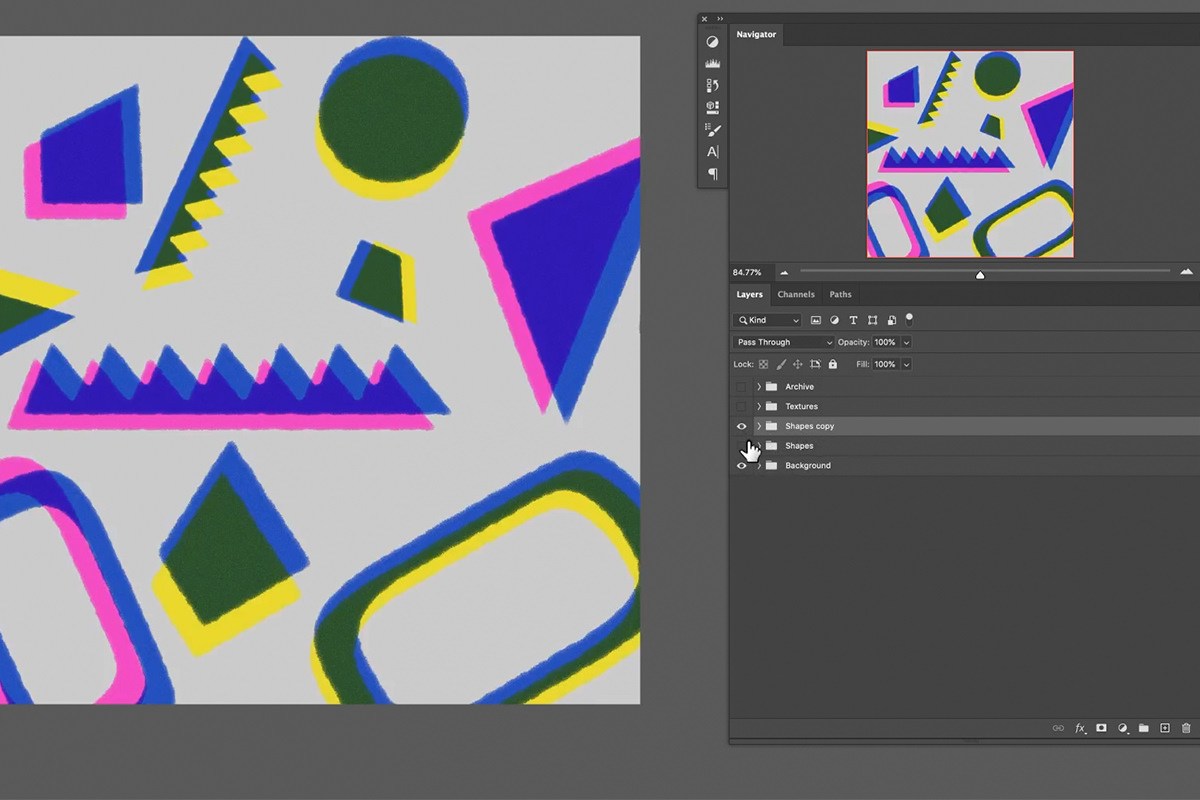Screen dimensions: 1200x800
Task: Click the Fill 100% value field
Action: [885, 365]
